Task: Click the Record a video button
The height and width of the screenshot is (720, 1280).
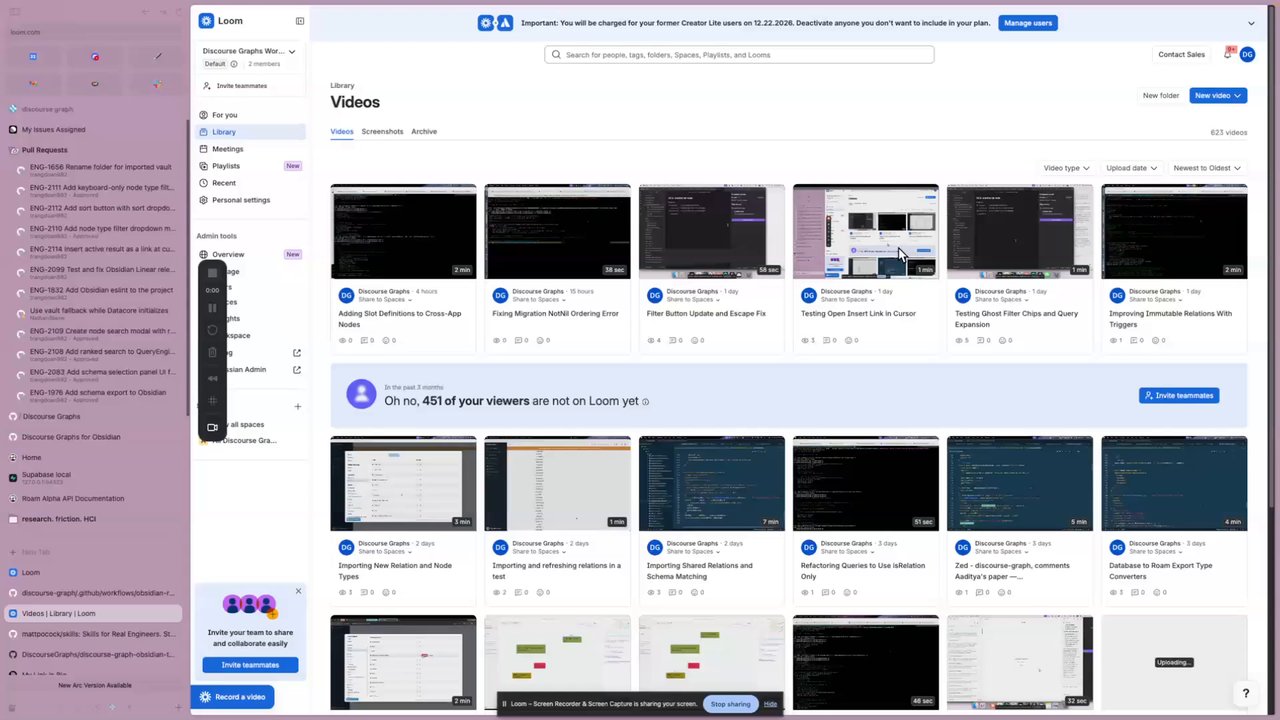Action: click(232, 697)
